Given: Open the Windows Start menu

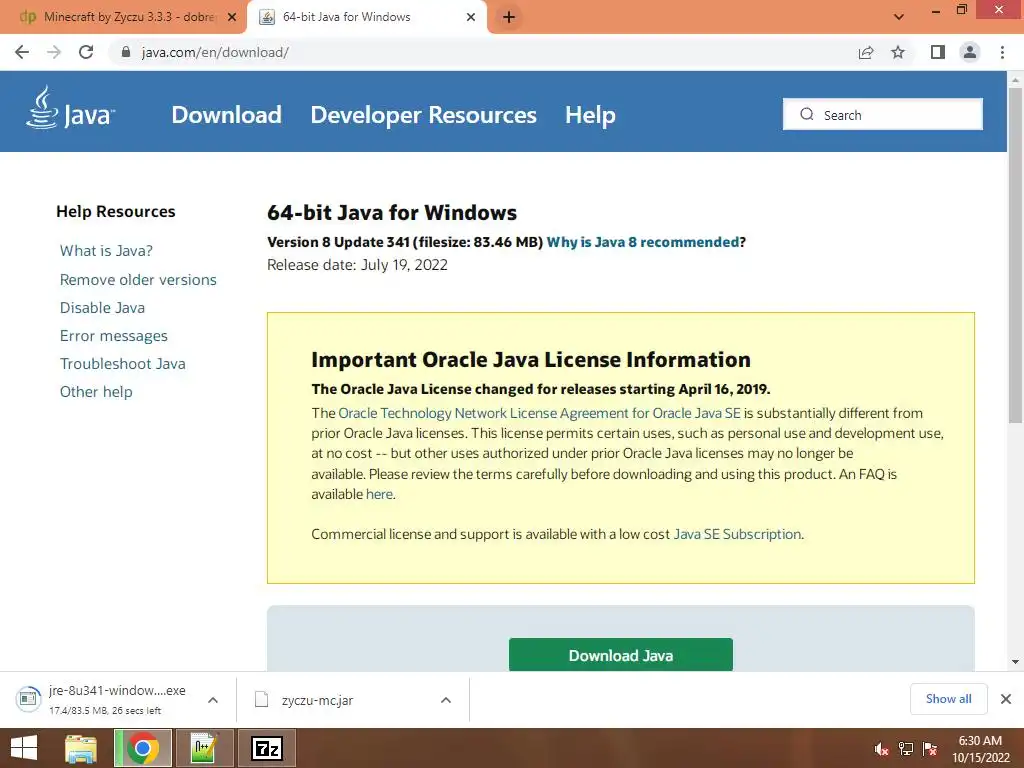Looking at the screenshot, I should point(24,748).
